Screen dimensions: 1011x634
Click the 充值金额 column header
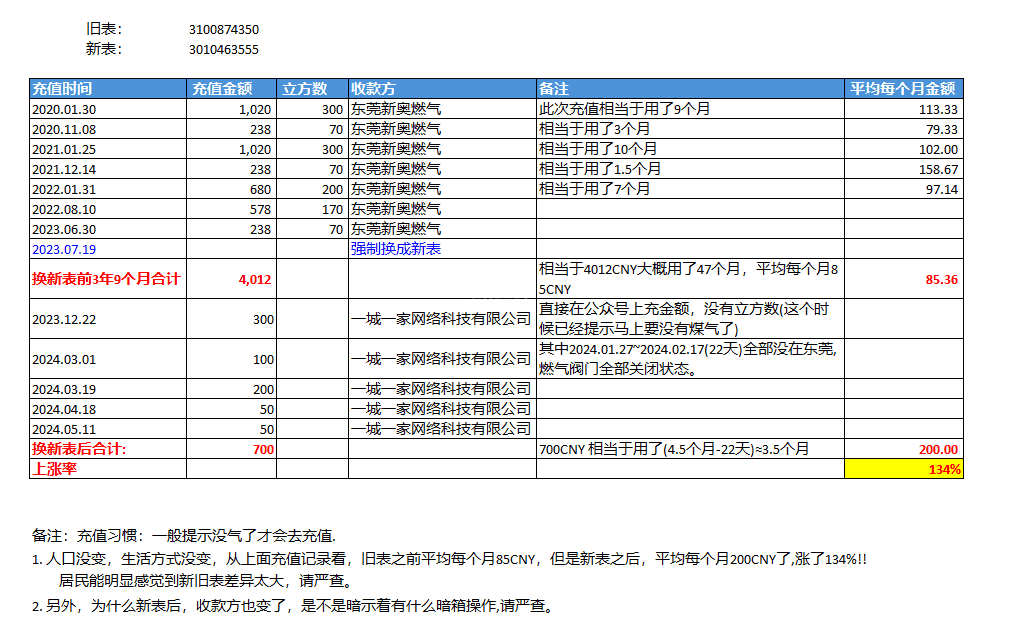point(231,88)
